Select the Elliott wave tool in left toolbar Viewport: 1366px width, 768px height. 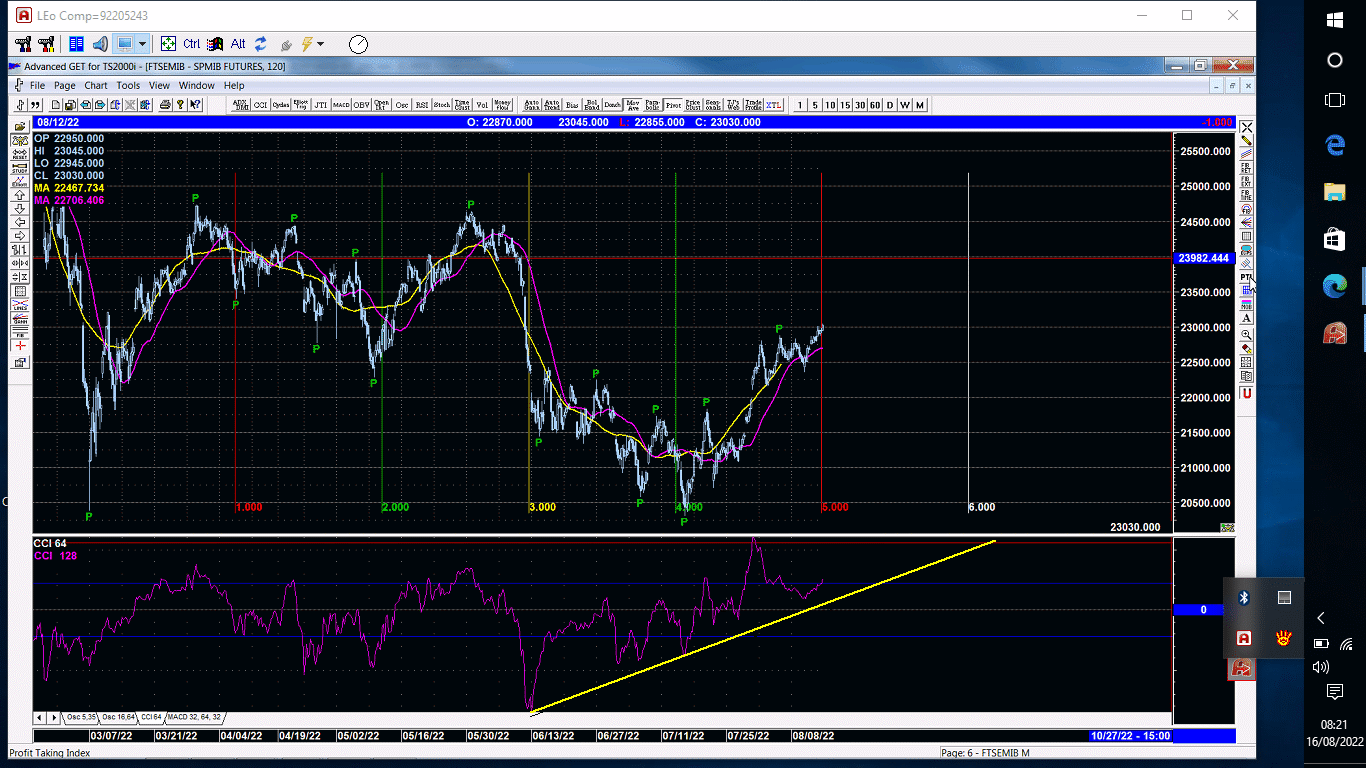pos(20,181)
